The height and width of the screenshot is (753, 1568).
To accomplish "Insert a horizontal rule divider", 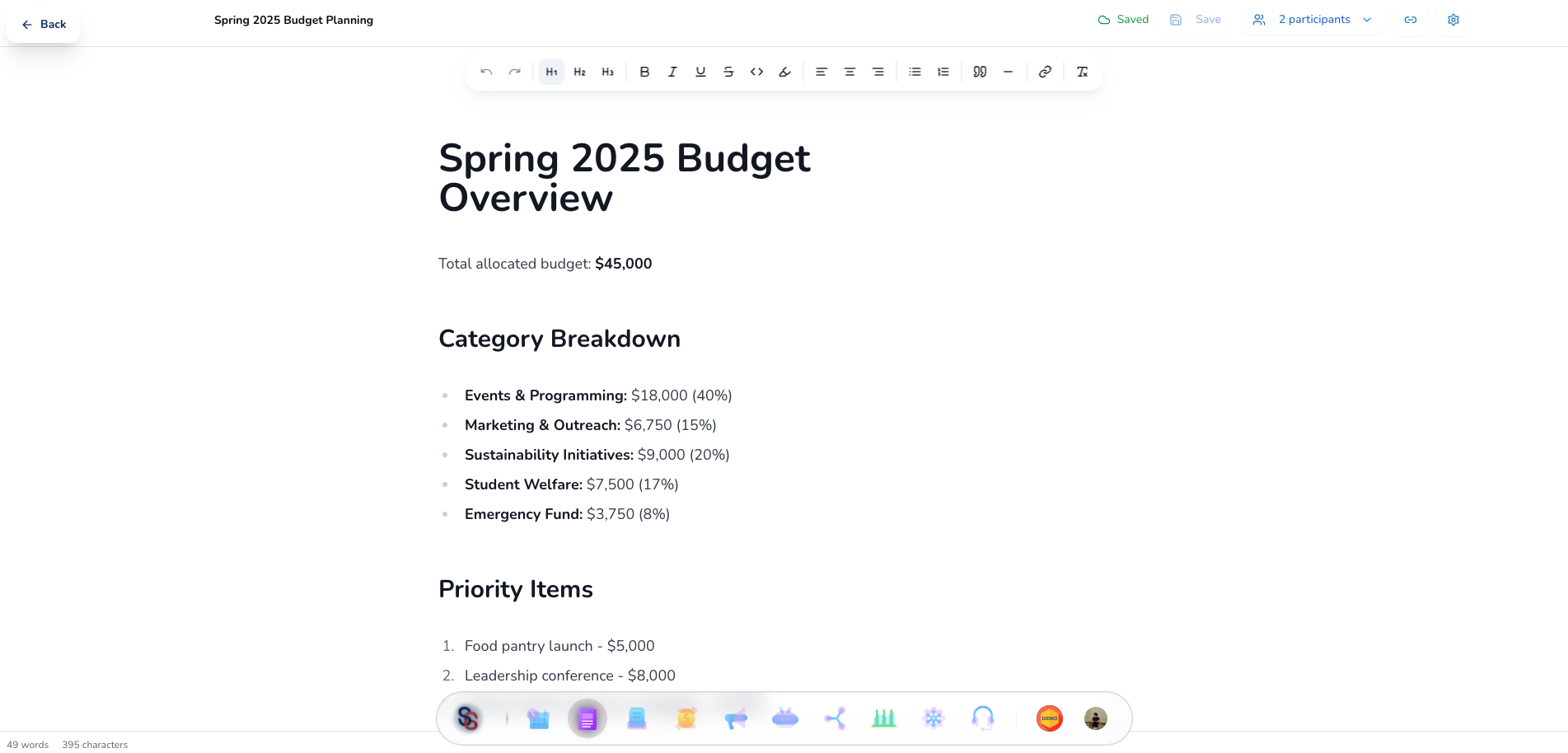I will (1008, 72).
